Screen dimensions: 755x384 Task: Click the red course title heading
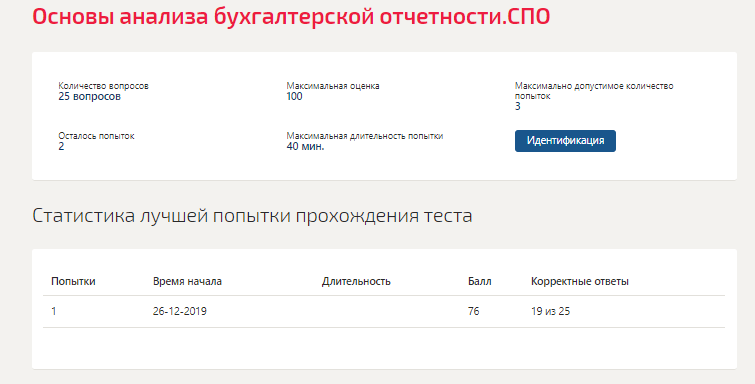[291, 16]
